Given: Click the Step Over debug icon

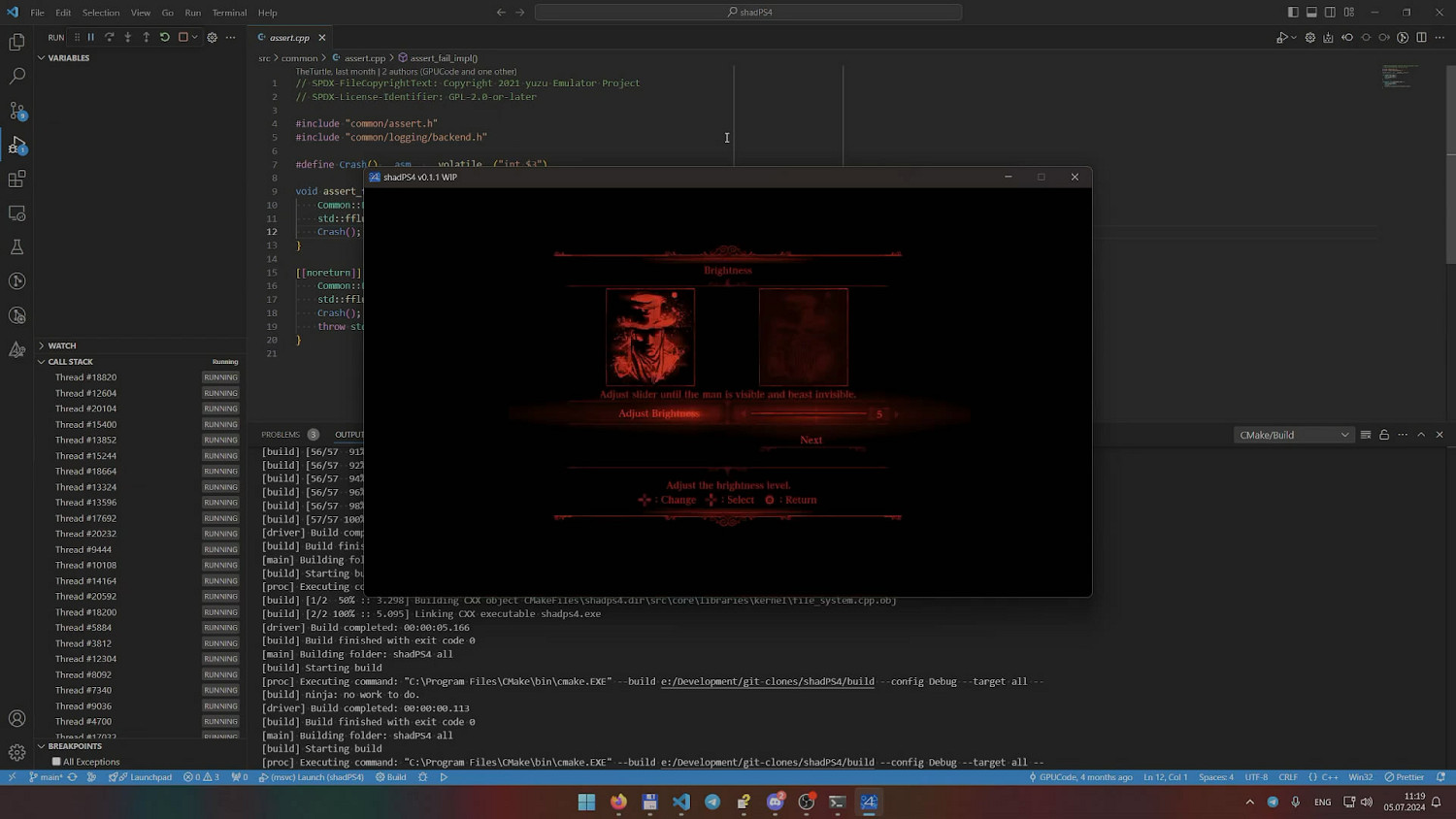Looking at the screenshot, I should click(x=110, y=38).
